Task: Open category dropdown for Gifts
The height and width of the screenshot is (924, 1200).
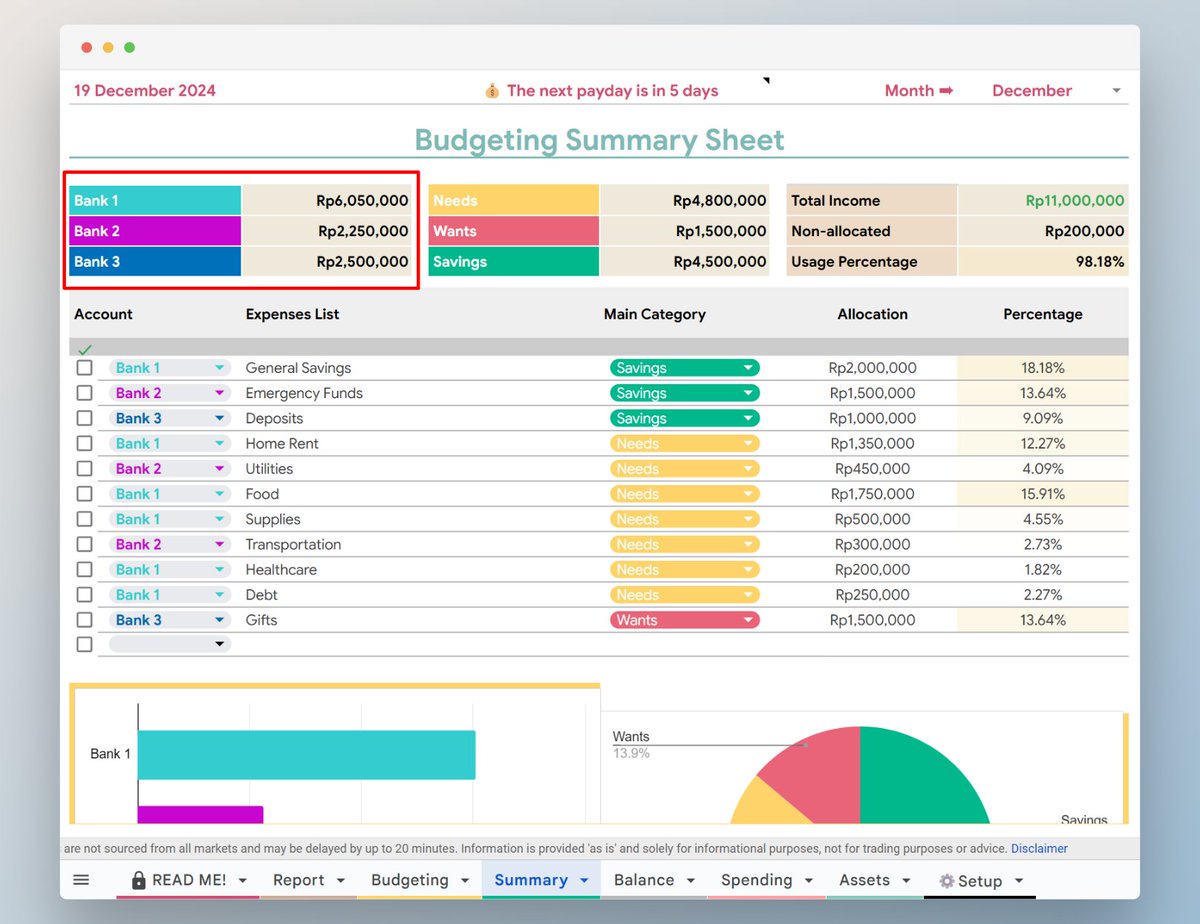Action: pos(747,620)
